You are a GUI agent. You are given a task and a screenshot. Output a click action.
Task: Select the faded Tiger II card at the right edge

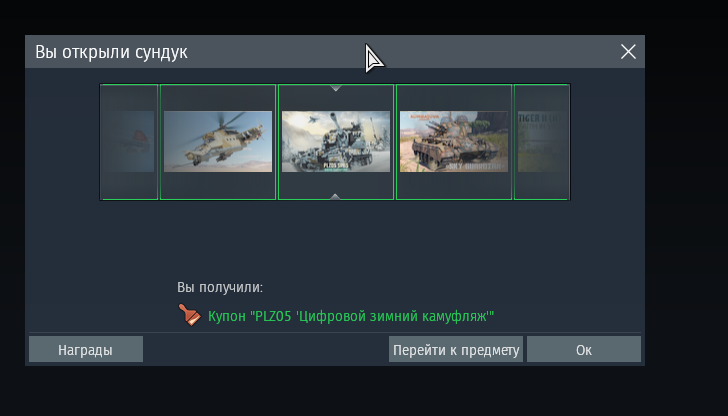pos(542,142)
